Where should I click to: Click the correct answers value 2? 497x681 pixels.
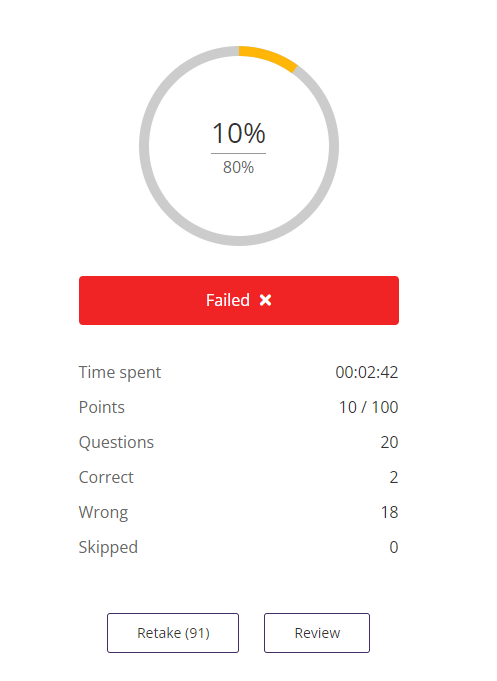pyautogui.click(x=394, y=477)
